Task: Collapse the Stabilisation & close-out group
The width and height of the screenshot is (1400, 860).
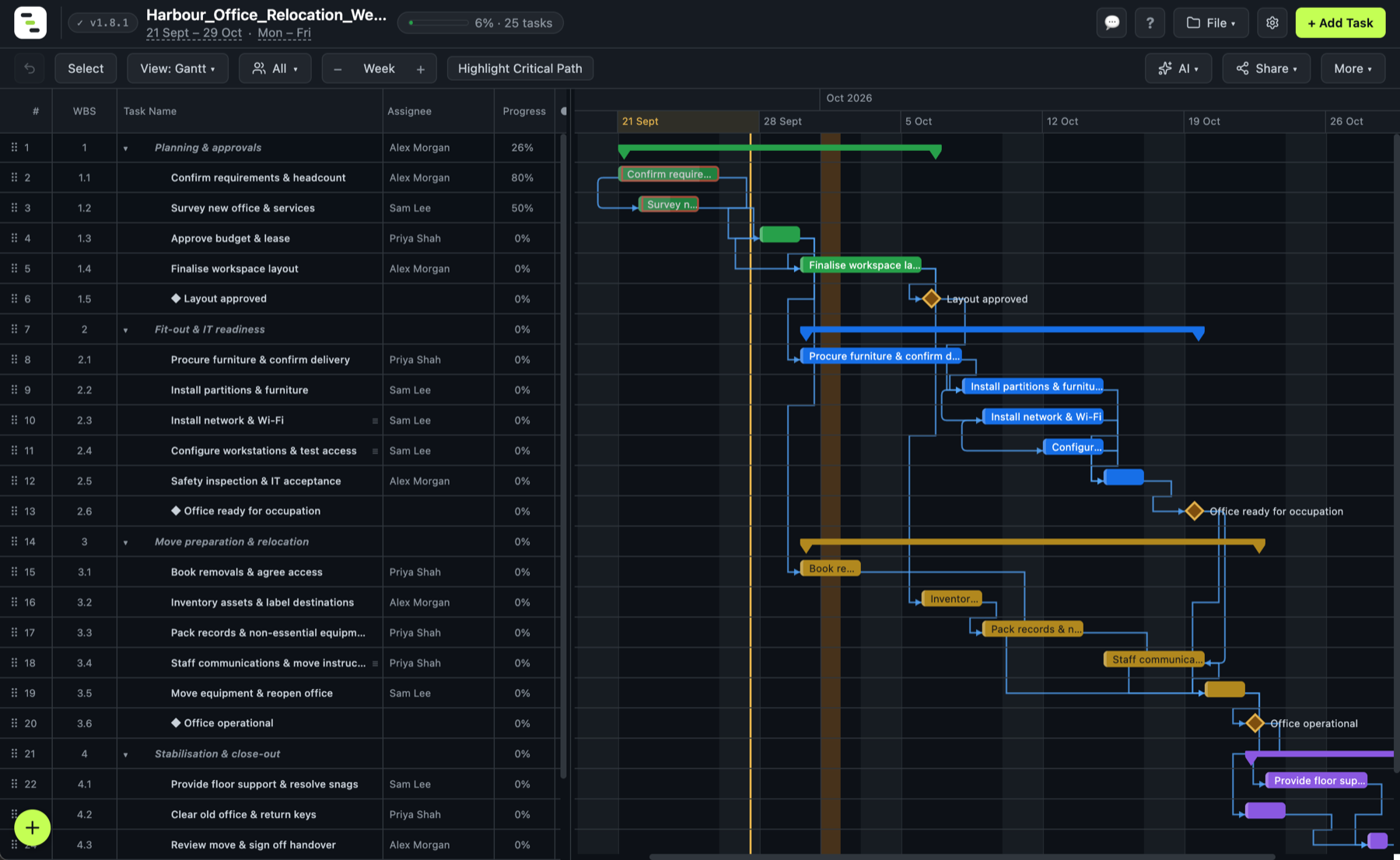Action: coord(125,754)
